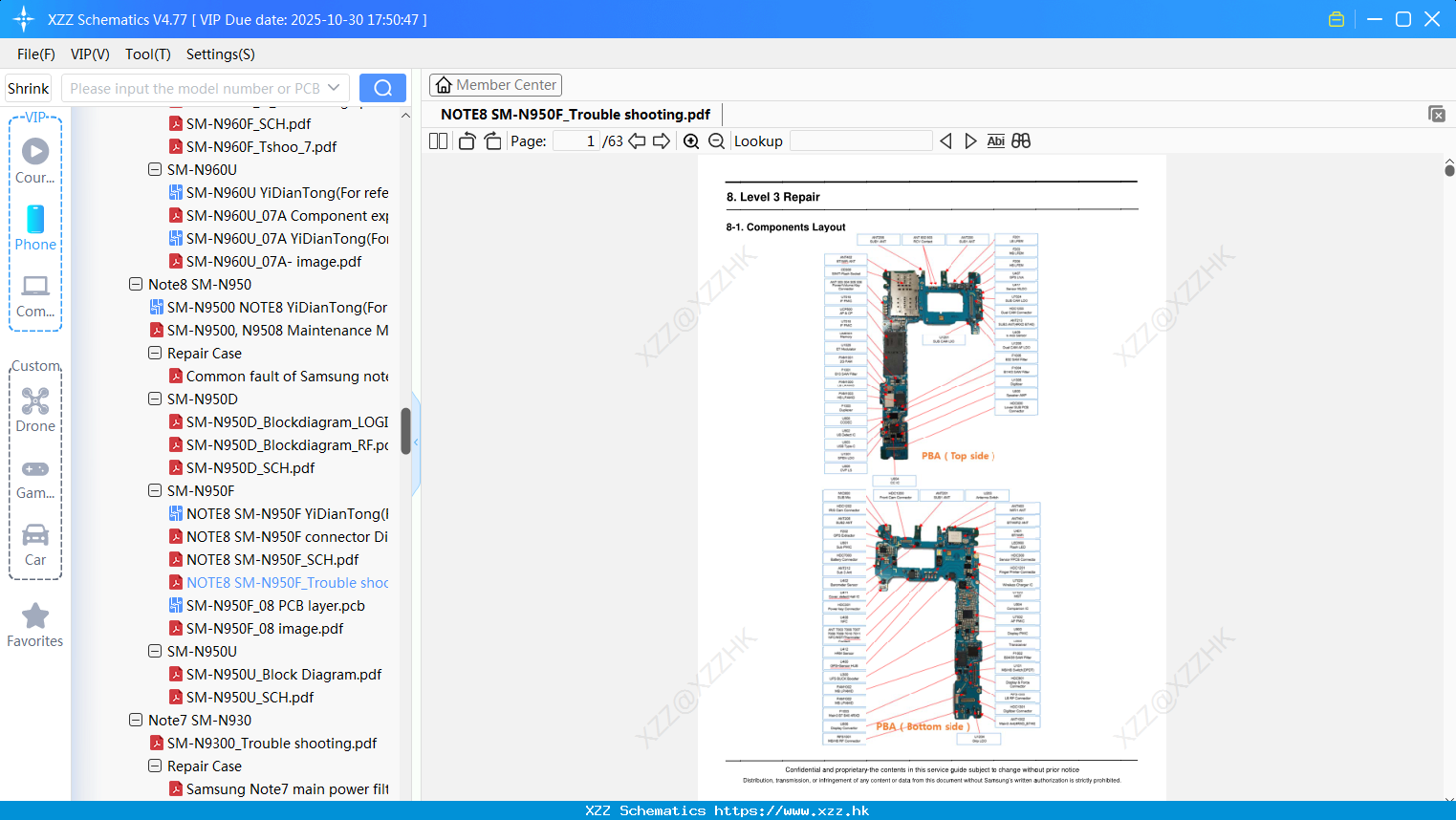Collapse the SM-N950D node

155,399
